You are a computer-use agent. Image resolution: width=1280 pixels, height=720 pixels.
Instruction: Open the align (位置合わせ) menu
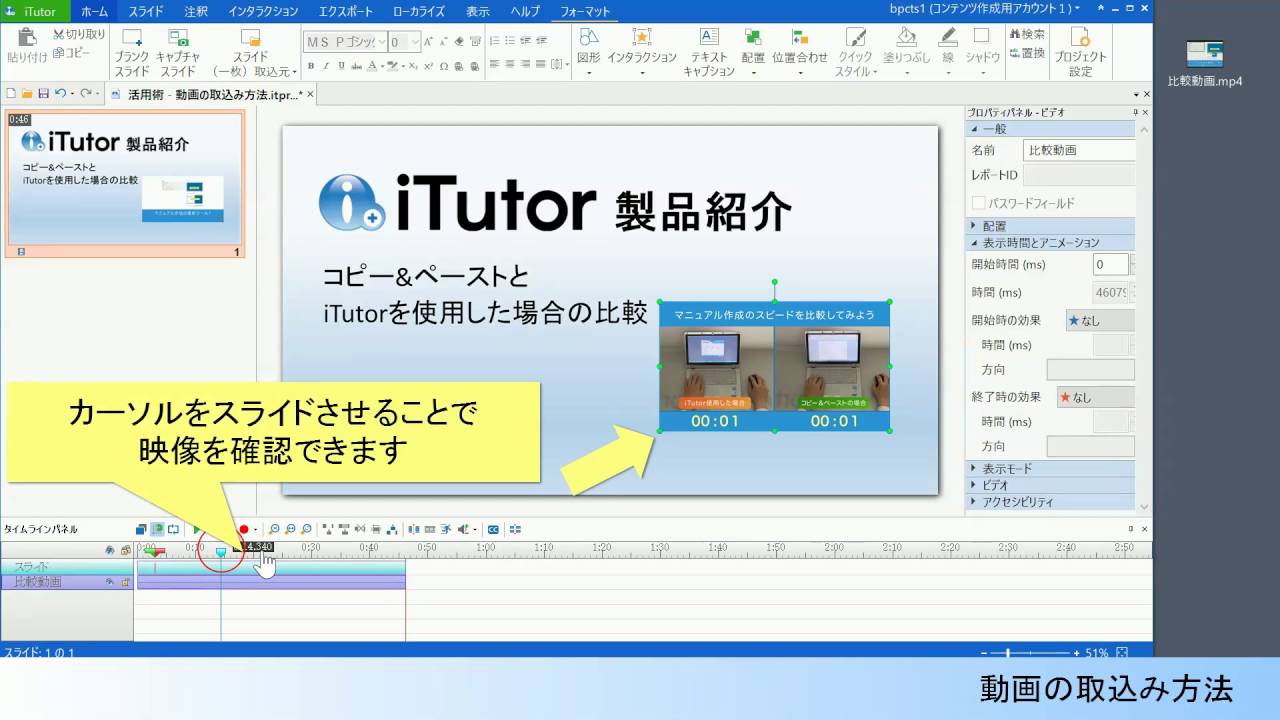(800, 52)
